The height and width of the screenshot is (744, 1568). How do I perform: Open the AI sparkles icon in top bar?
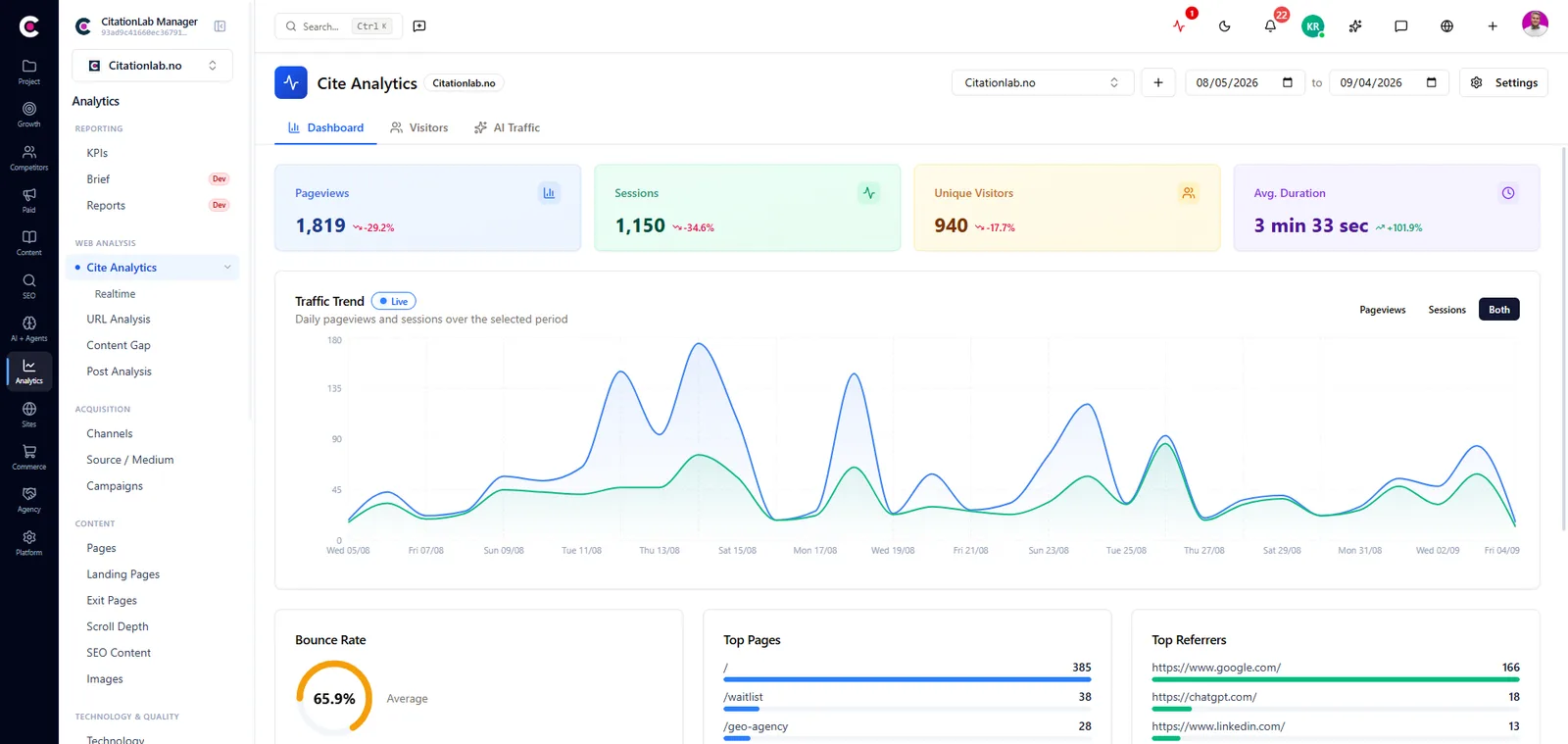(1355, 26)
